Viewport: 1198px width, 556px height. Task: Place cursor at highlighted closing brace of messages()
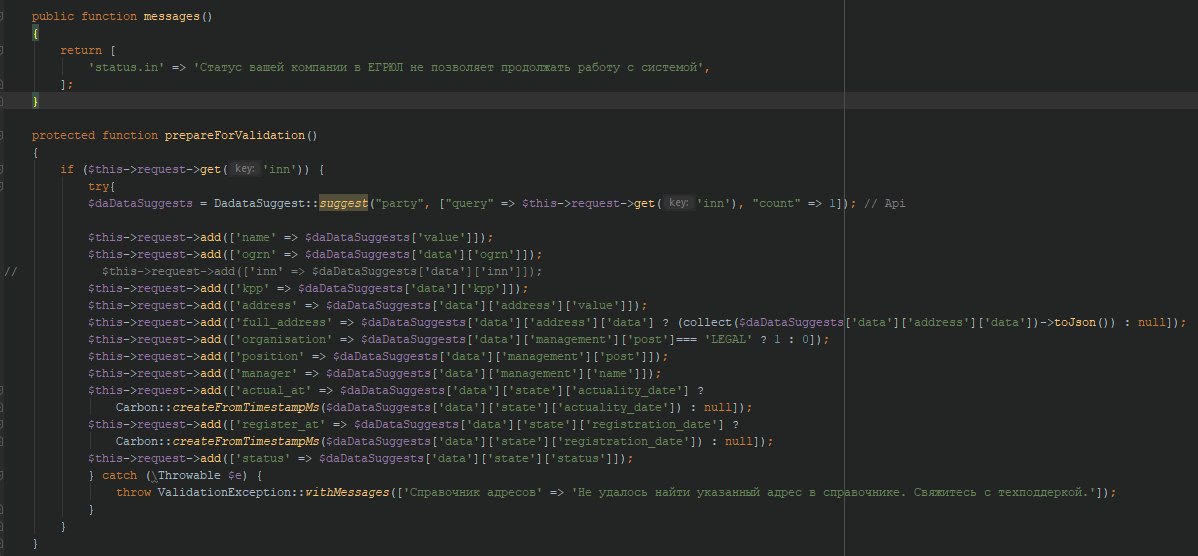[x=35, y=101]
